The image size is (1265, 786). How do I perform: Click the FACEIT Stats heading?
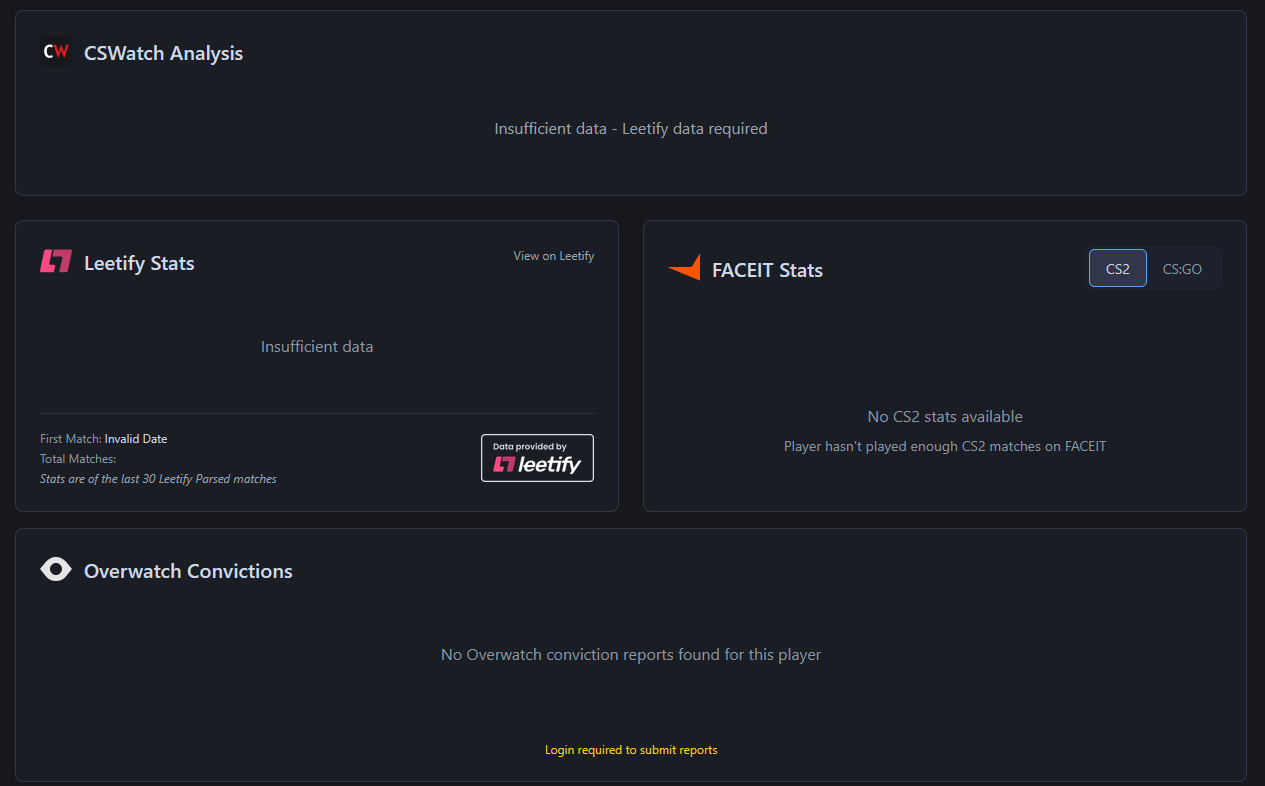[767, 270]
